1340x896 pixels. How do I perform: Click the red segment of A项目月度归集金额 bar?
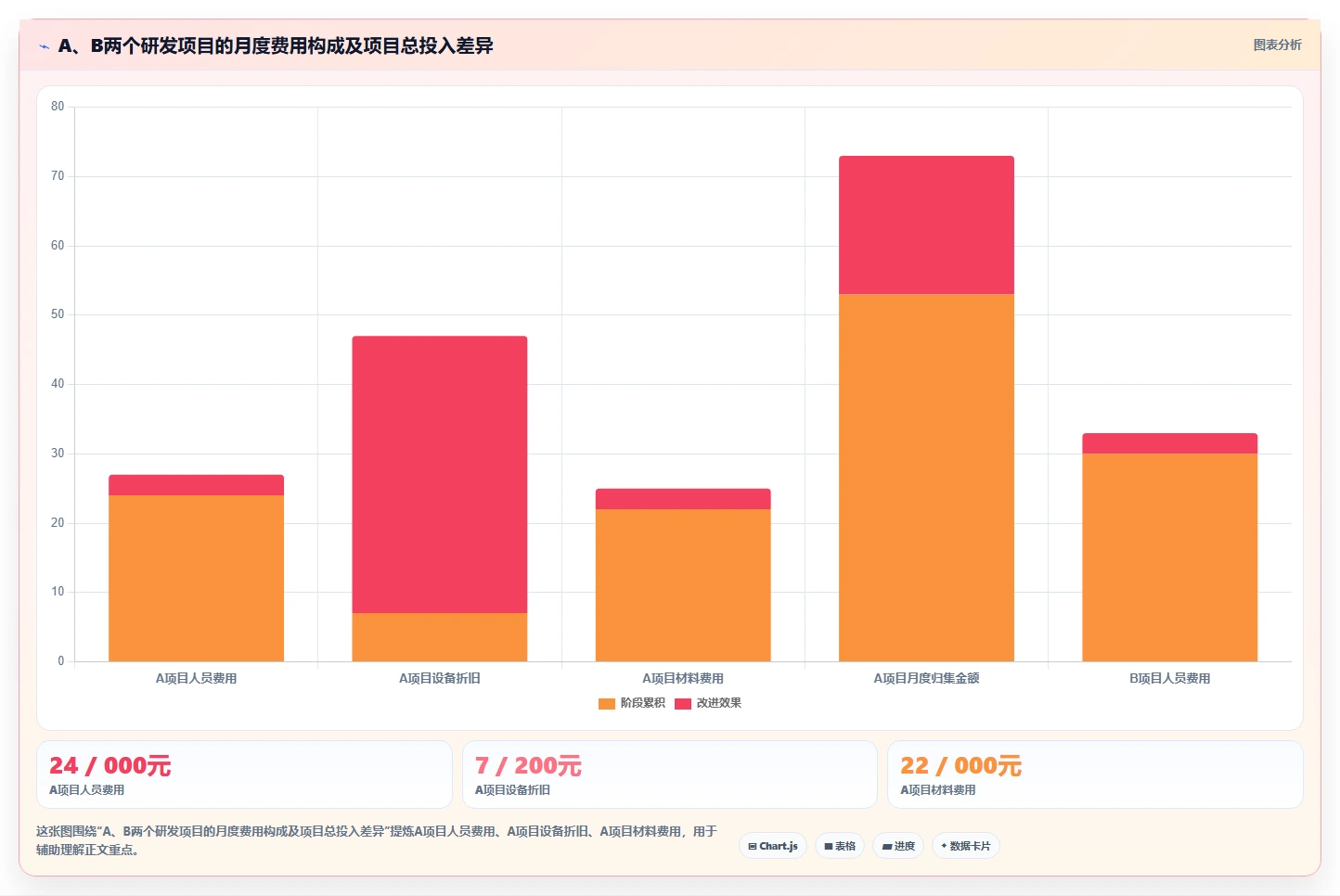[926, 224]
